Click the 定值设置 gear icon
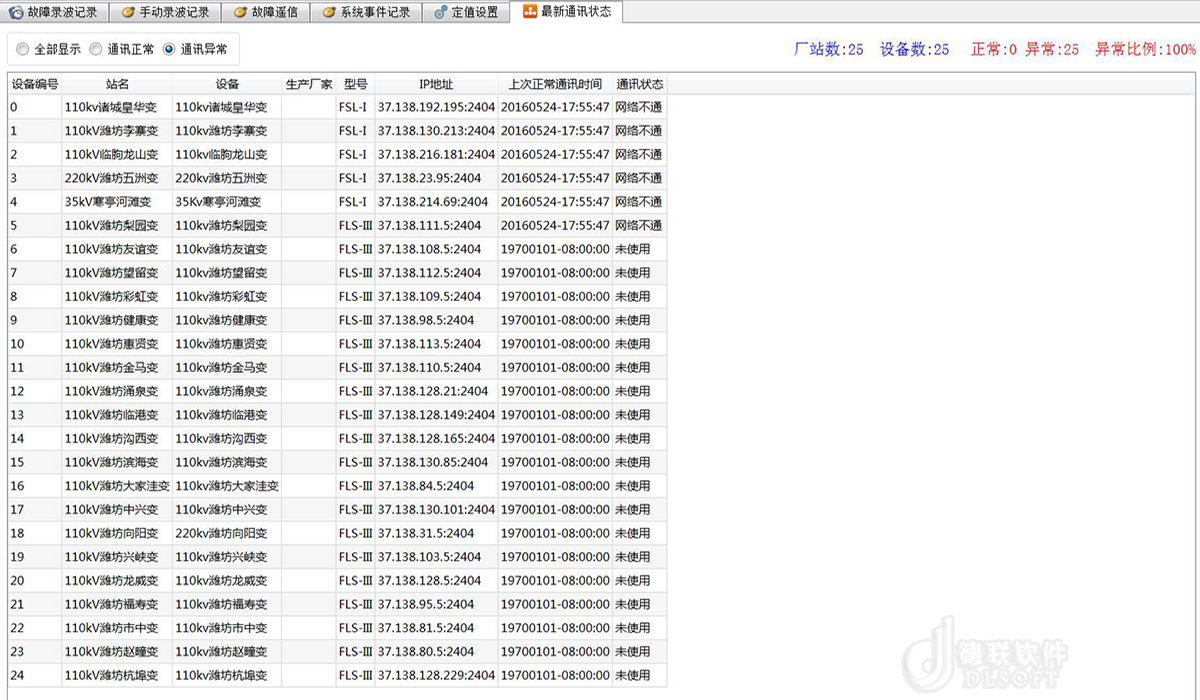This screenshot has height=700, width=1200. click(x=441, y=13)
